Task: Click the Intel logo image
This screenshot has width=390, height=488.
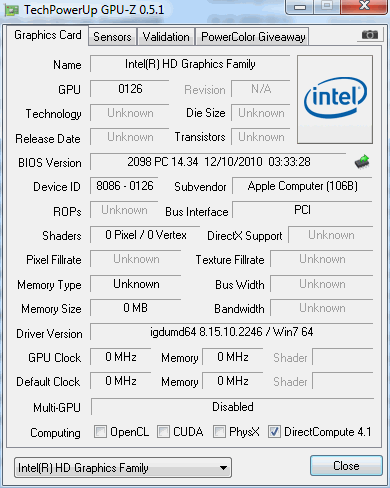Action: (335, 99)
